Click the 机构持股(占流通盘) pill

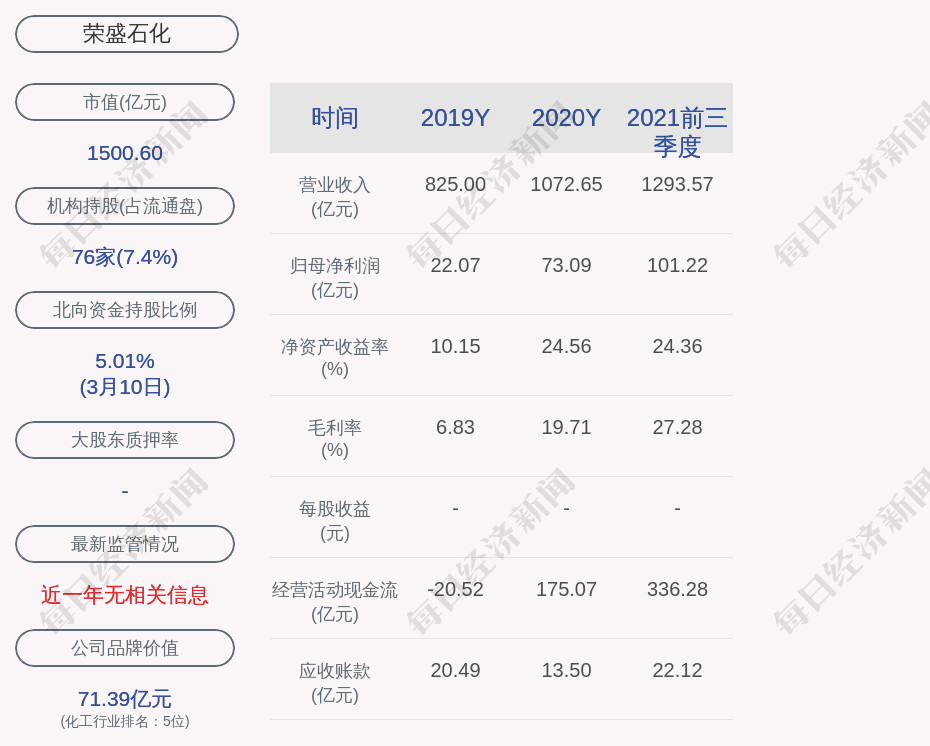(x=125, y=206)
